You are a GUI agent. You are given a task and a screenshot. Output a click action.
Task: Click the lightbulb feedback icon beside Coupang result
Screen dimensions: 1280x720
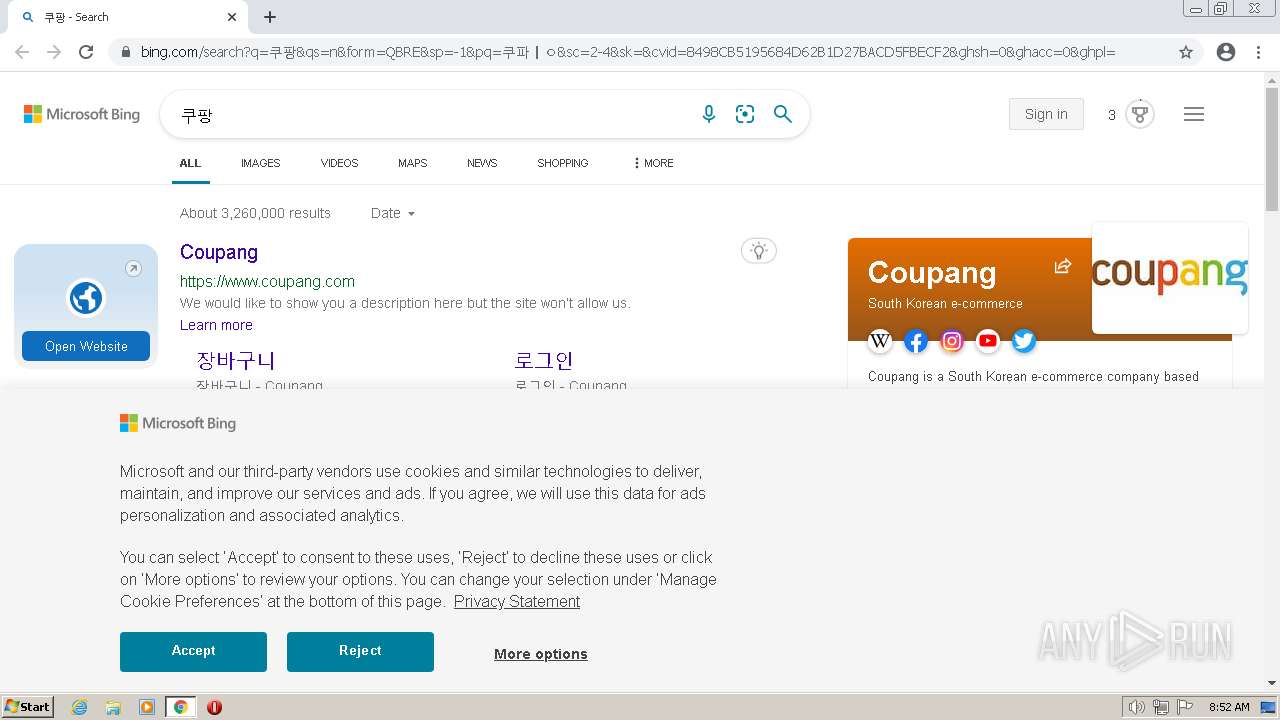click(x=759, y=251)
